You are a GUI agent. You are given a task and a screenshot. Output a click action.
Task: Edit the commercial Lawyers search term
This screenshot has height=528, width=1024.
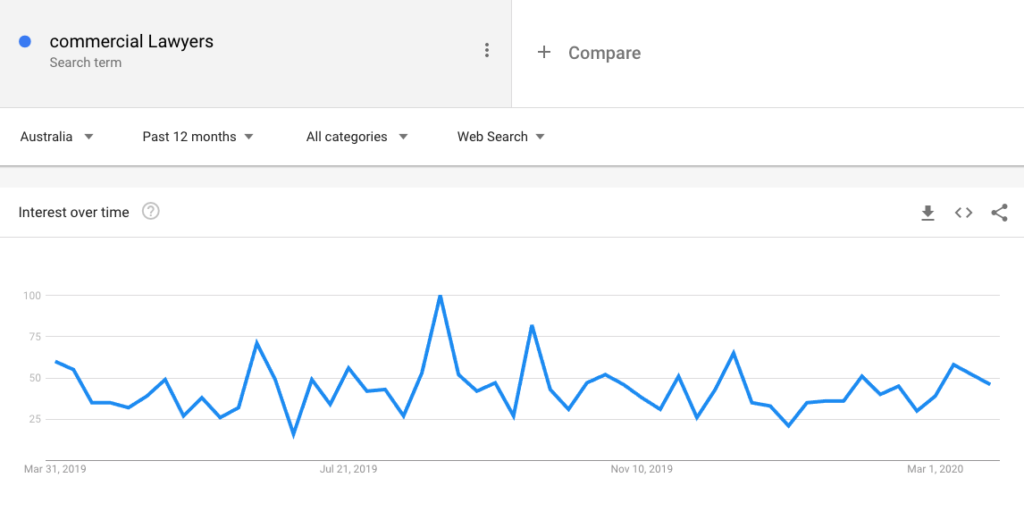tap(131, 42)
